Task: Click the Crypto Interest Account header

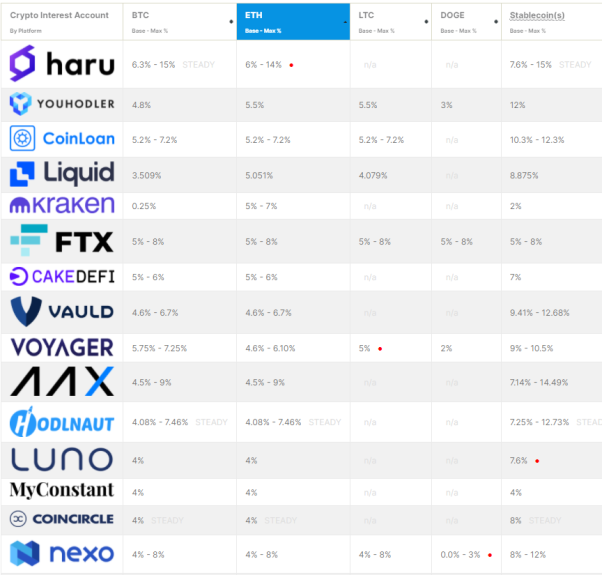Action: click(x=59, y=15)
